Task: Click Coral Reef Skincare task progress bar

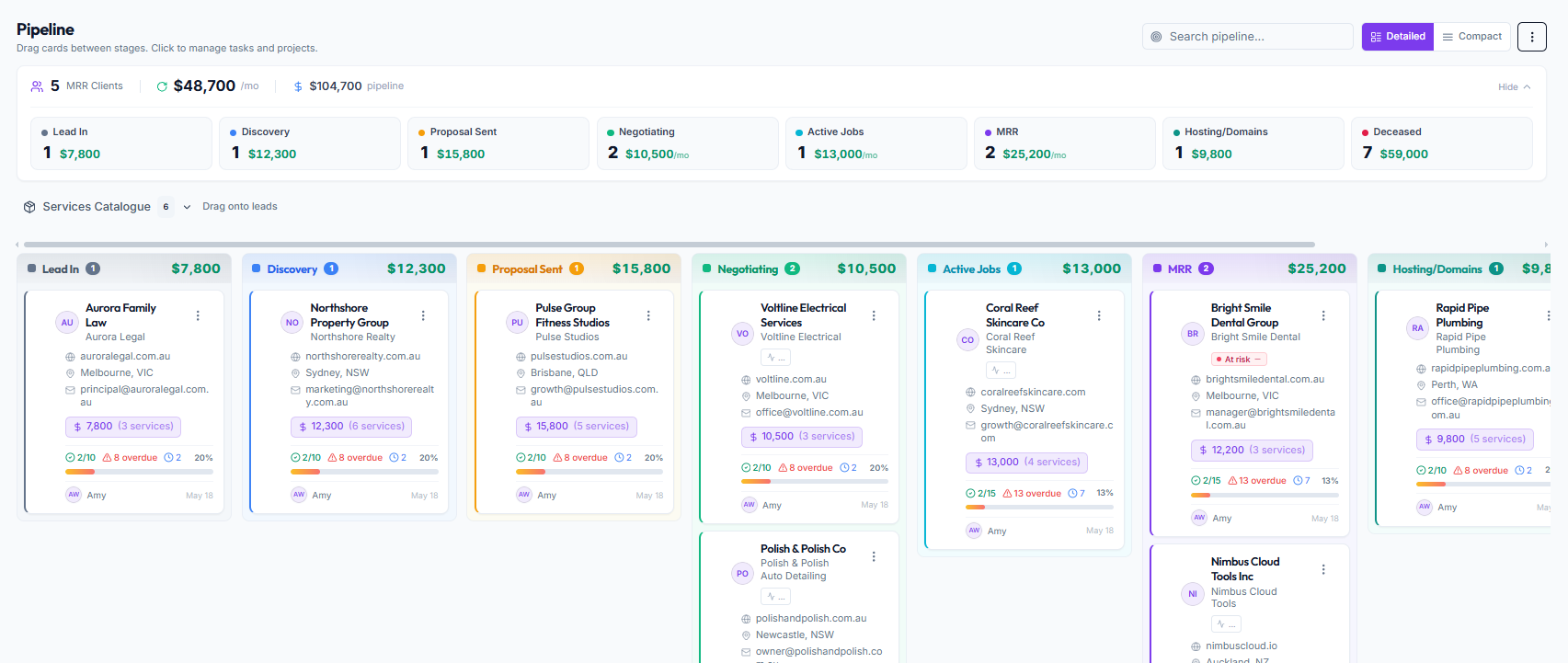Action: point(1039,508)
